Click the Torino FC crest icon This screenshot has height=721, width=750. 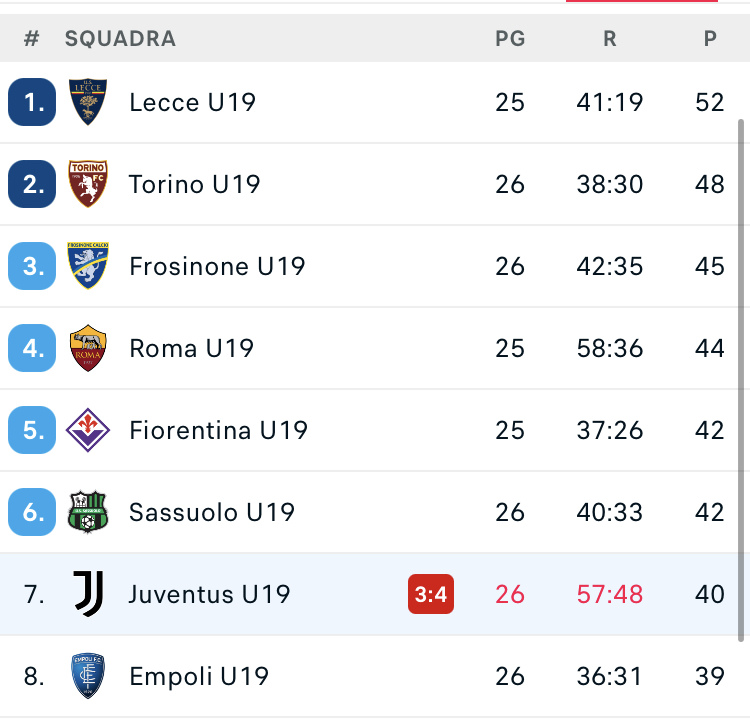point(88,184)
